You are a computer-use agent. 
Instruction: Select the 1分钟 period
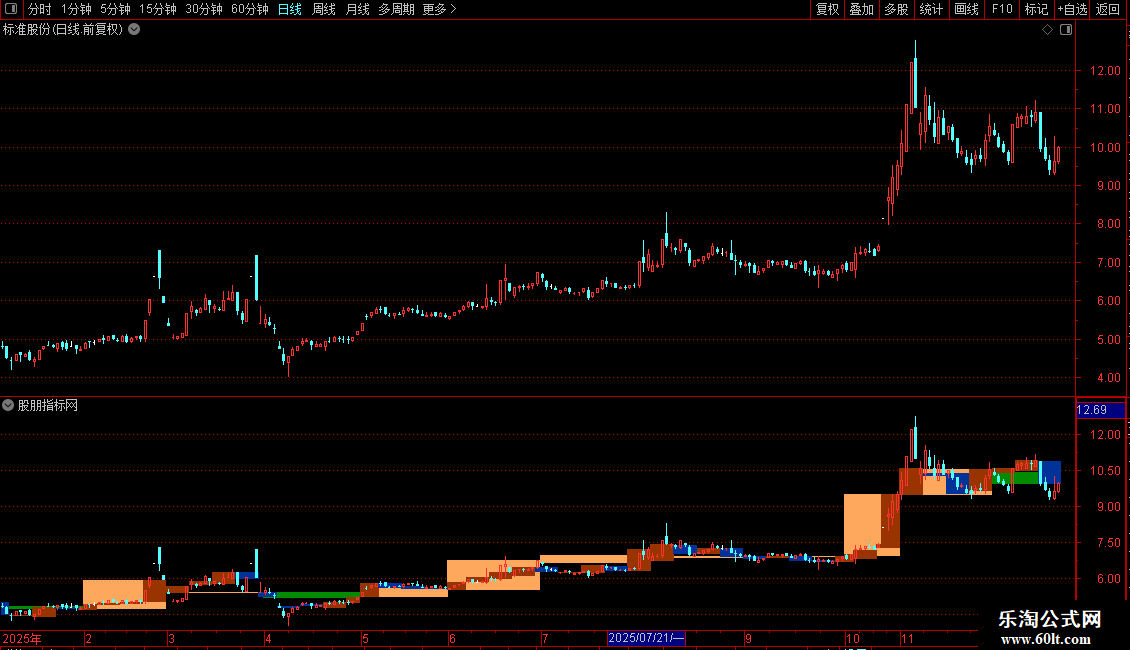pyautogui.click(x=76, y=9)
